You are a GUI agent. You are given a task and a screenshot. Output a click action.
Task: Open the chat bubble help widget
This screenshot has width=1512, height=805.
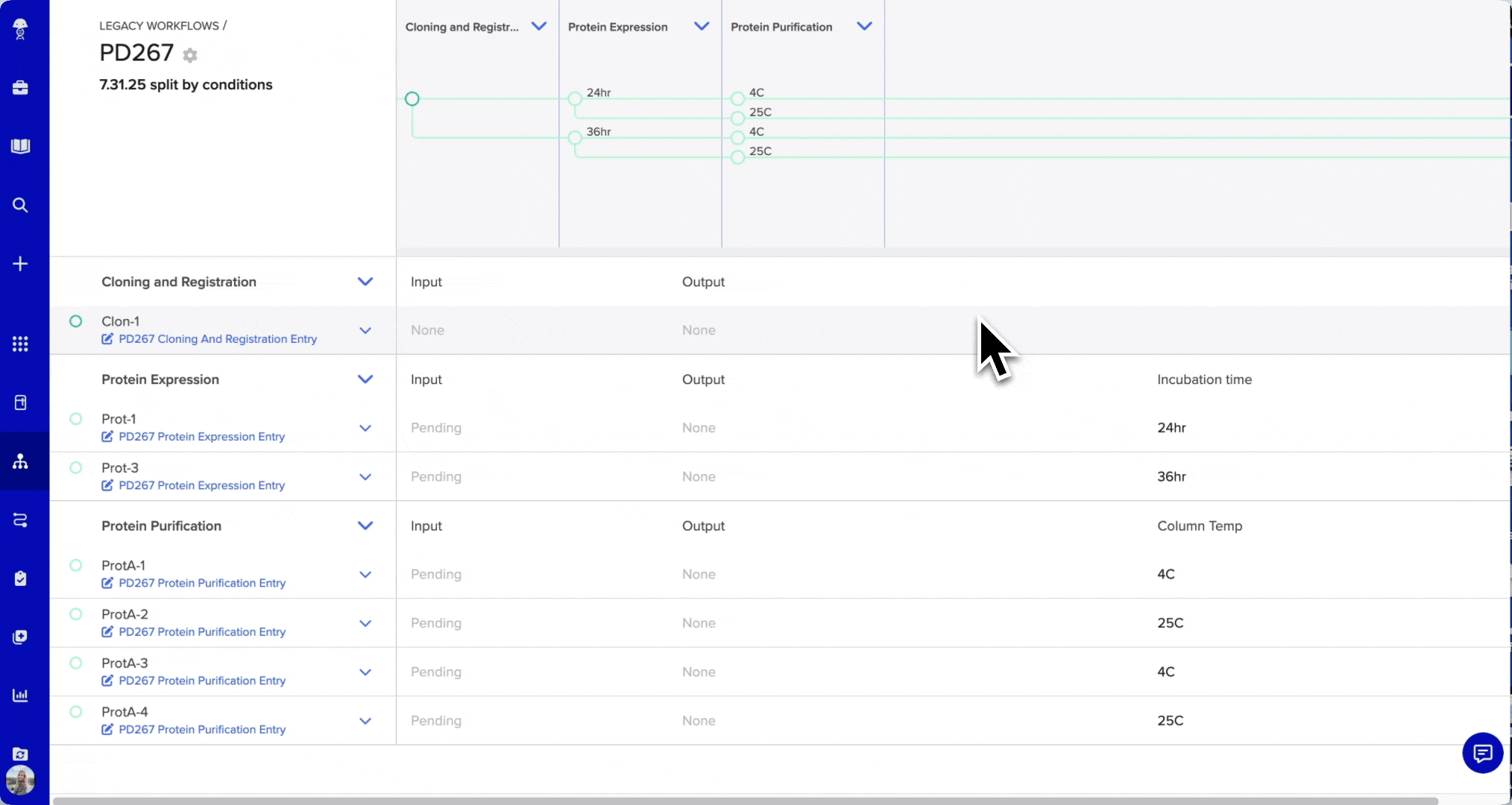click(1482, 754)
